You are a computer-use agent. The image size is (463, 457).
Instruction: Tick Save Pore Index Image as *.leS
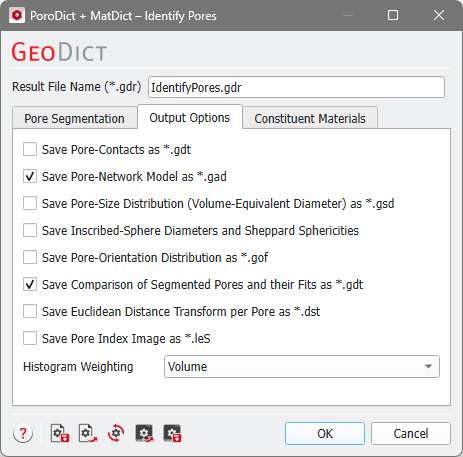click(x=30, y=338)
